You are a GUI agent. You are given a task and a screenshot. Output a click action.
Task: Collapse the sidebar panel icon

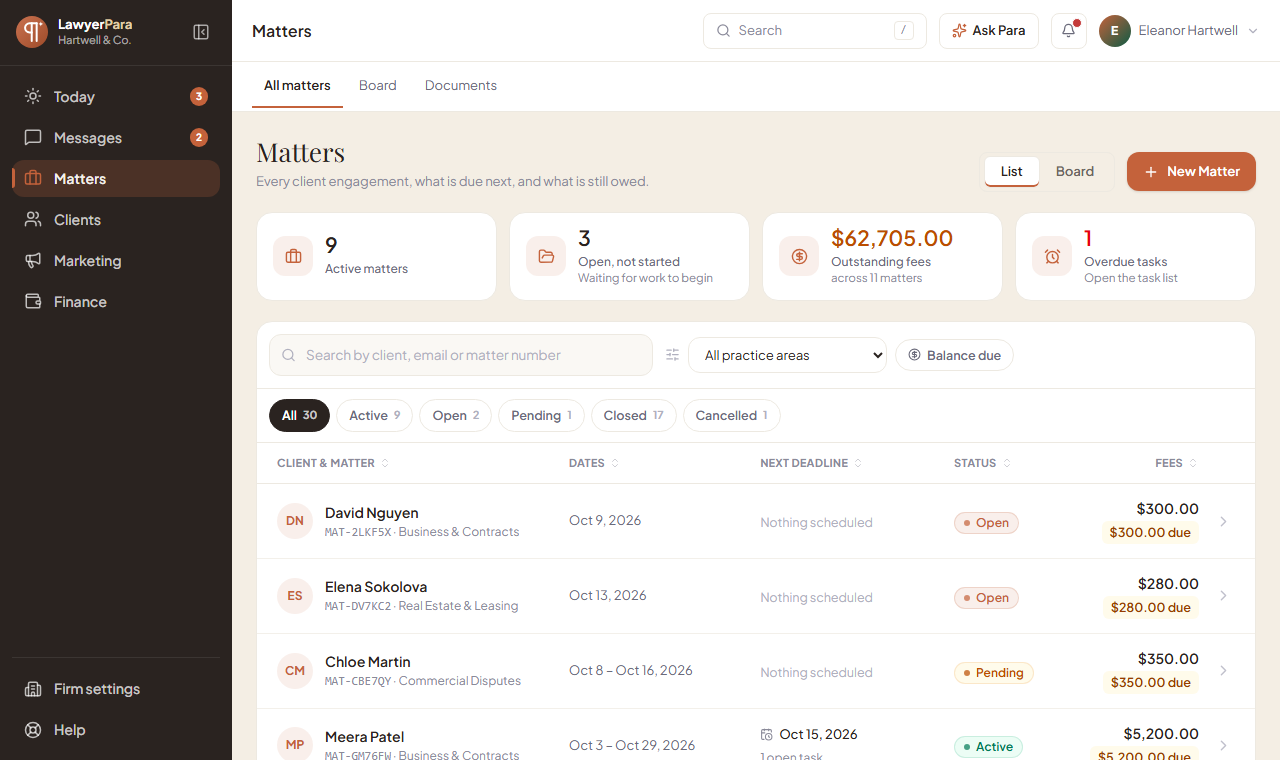201,32
